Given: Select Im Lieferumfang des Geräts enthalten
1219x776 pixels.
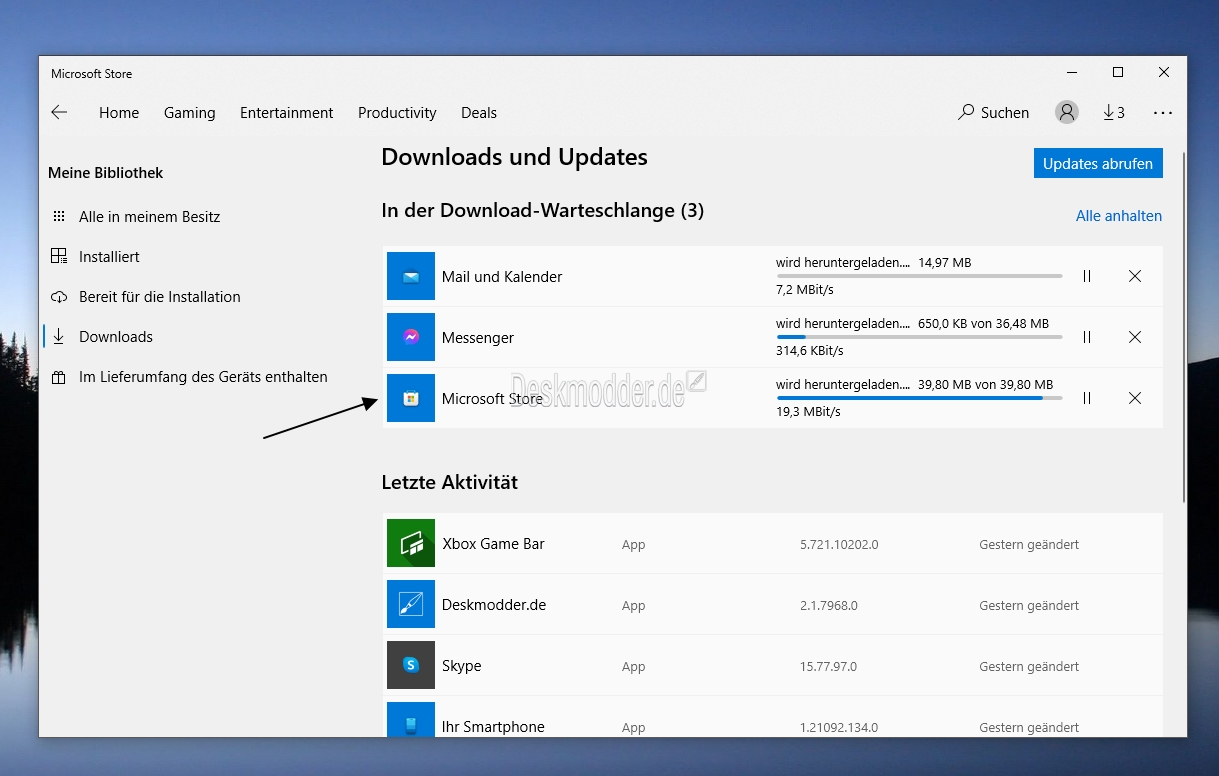Looking at the screenshot, I should click(189, 376).
